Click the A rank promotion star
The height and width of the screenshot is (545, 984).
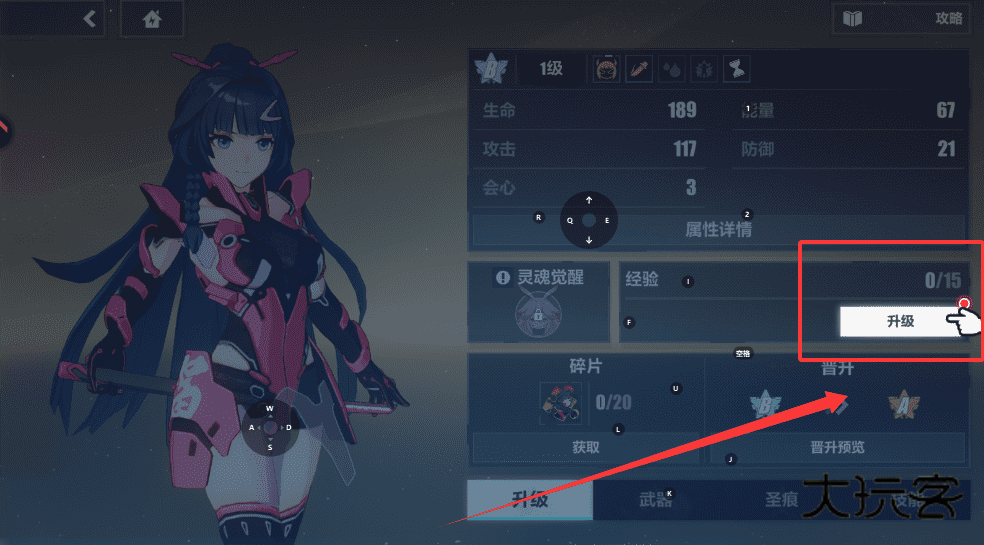coord(904,406)
